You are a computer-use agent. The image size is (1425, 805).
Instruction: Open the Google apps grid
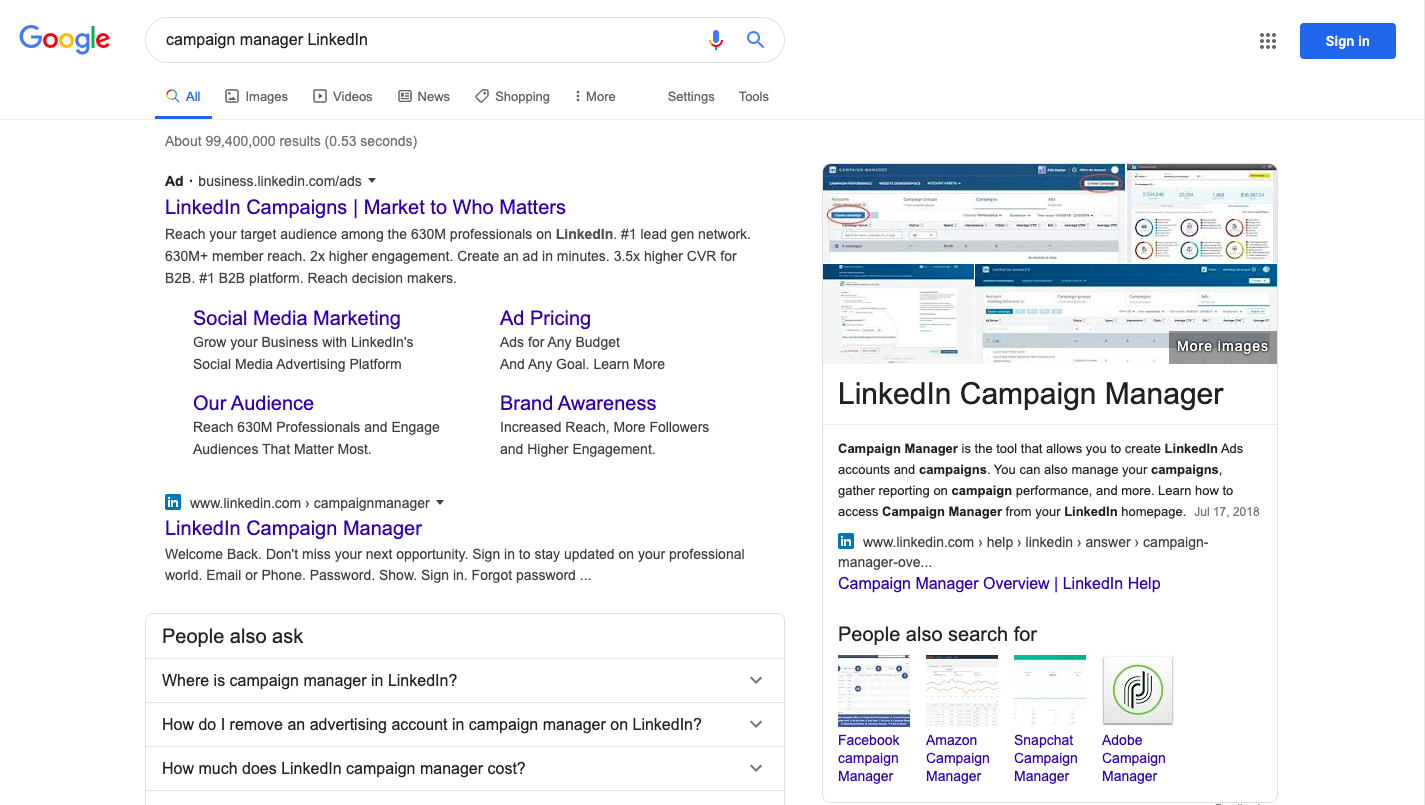1268,41
